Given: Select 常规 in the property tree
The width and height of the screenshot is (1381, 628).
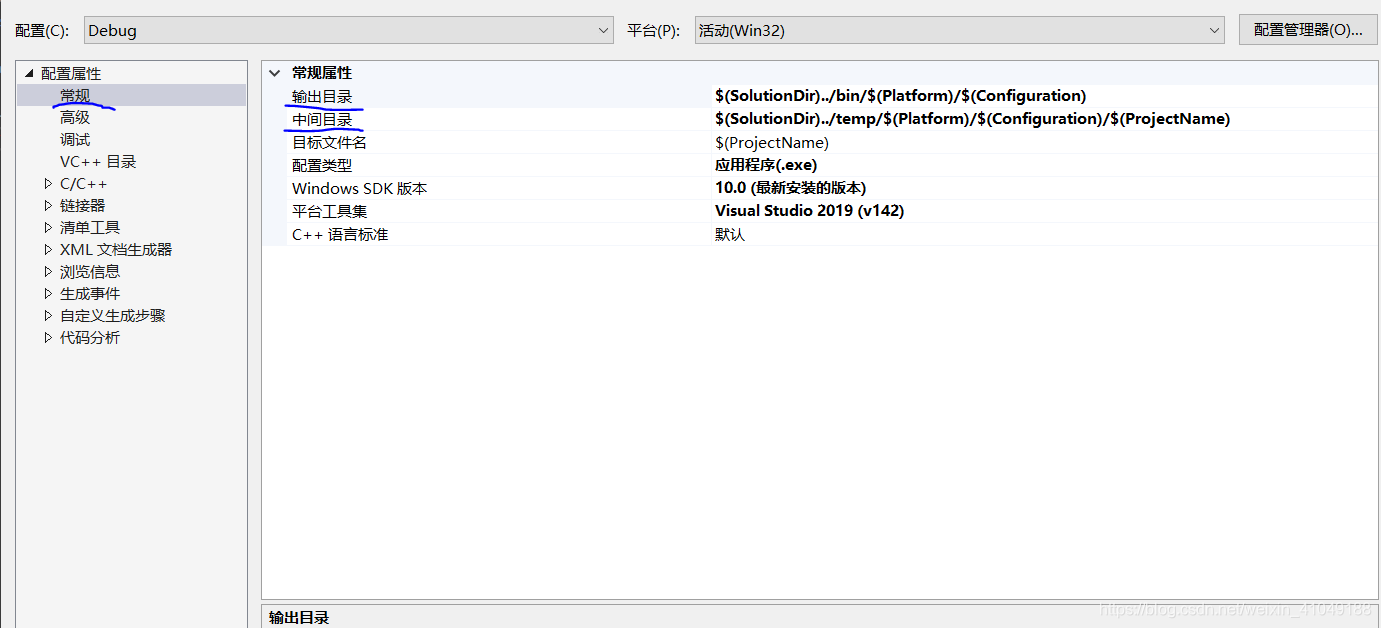Looking at the screenshot, I should (75, 96).
